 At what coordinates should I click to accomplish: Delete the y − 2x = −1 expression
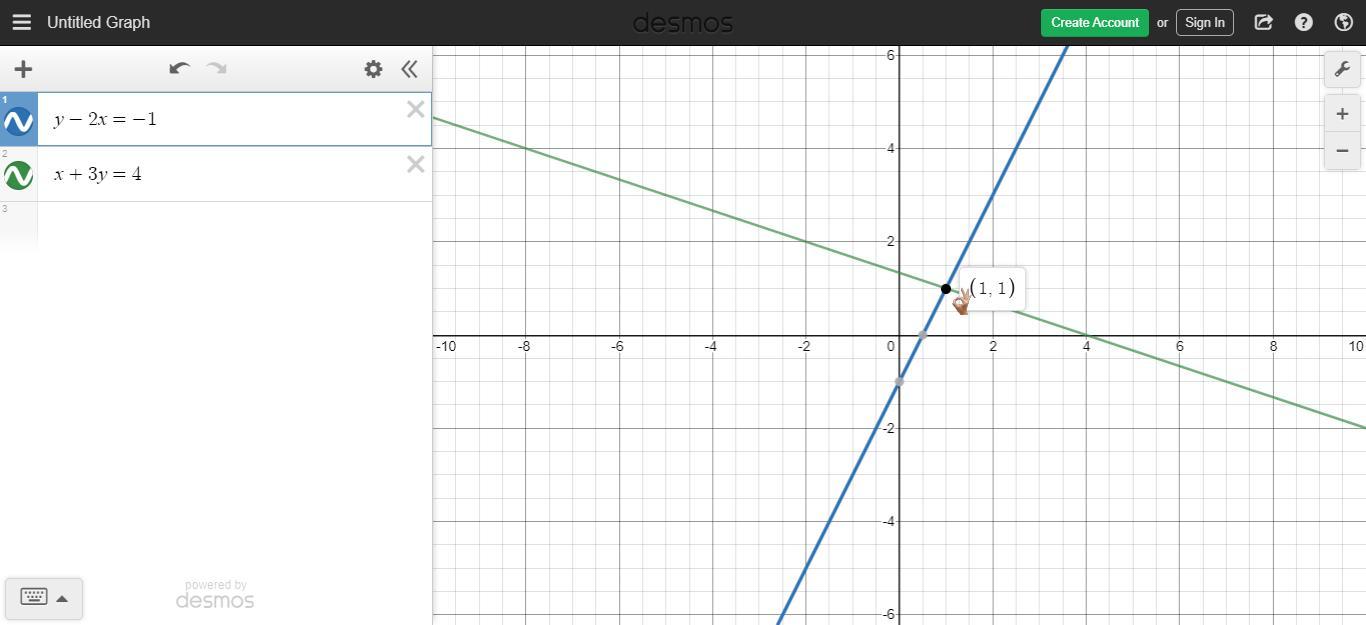415,110
